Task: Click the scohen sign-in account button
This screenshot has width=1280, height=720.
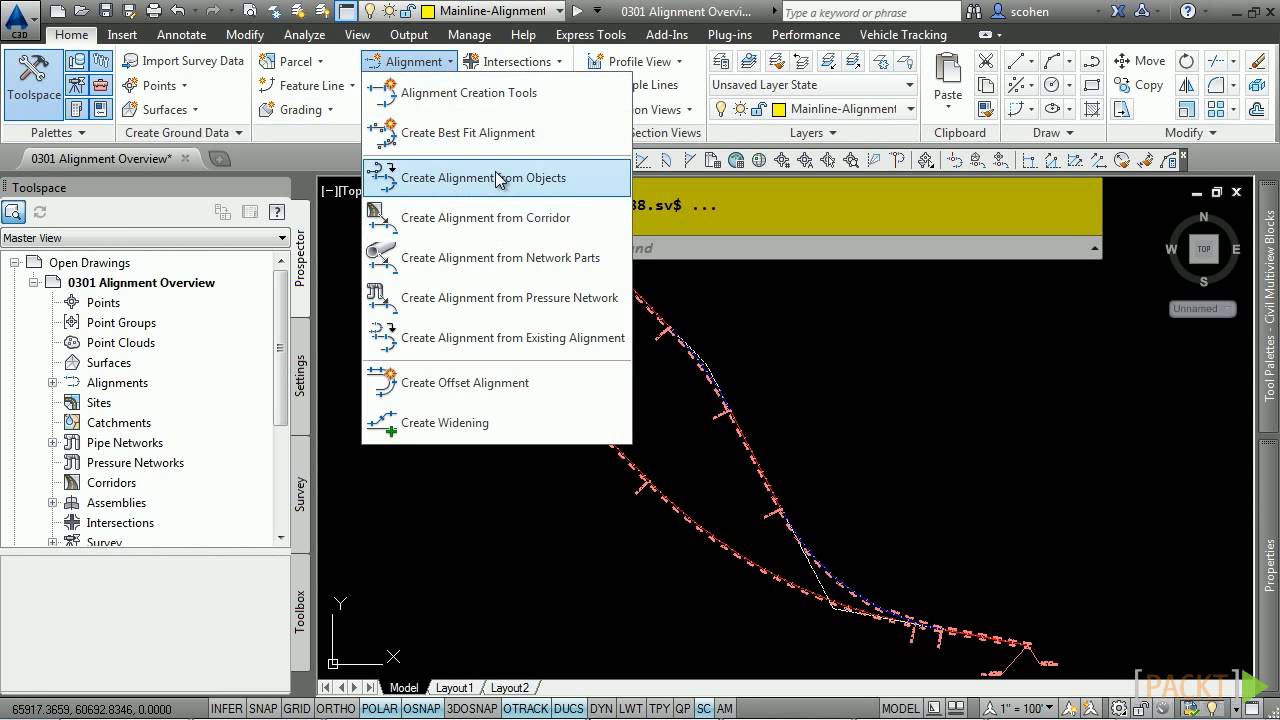Action: [x=1020, y=12]
